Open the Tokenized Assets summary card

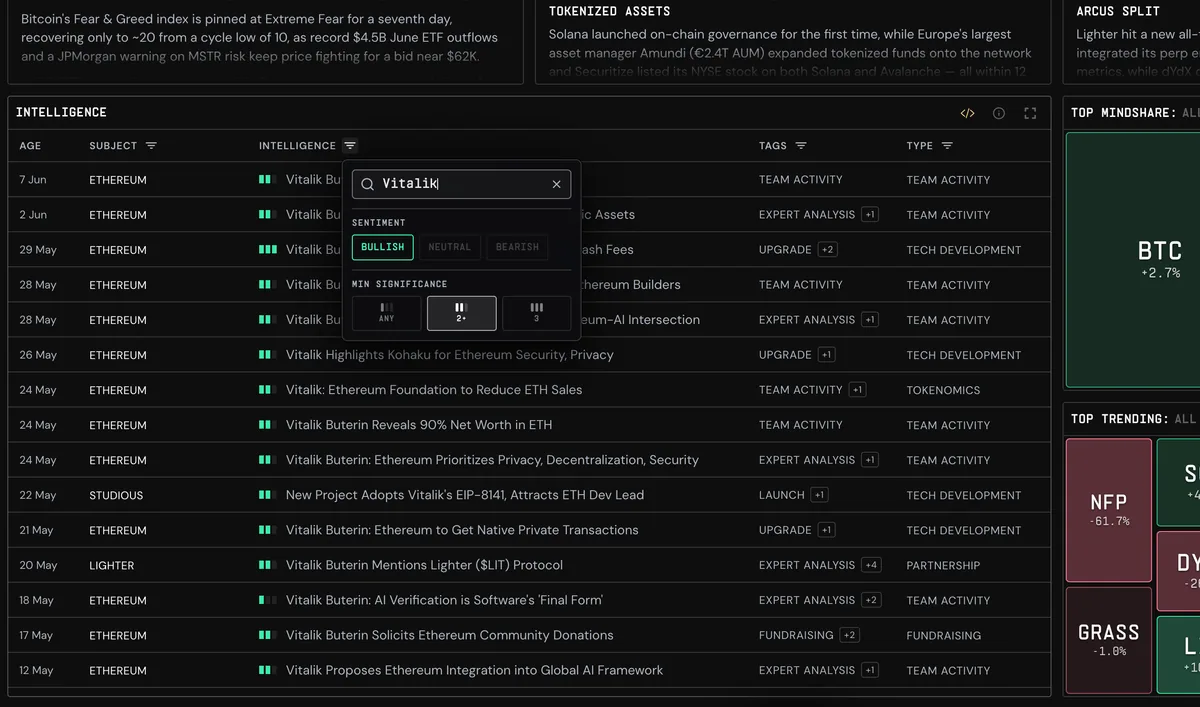[x=793, y=42]
